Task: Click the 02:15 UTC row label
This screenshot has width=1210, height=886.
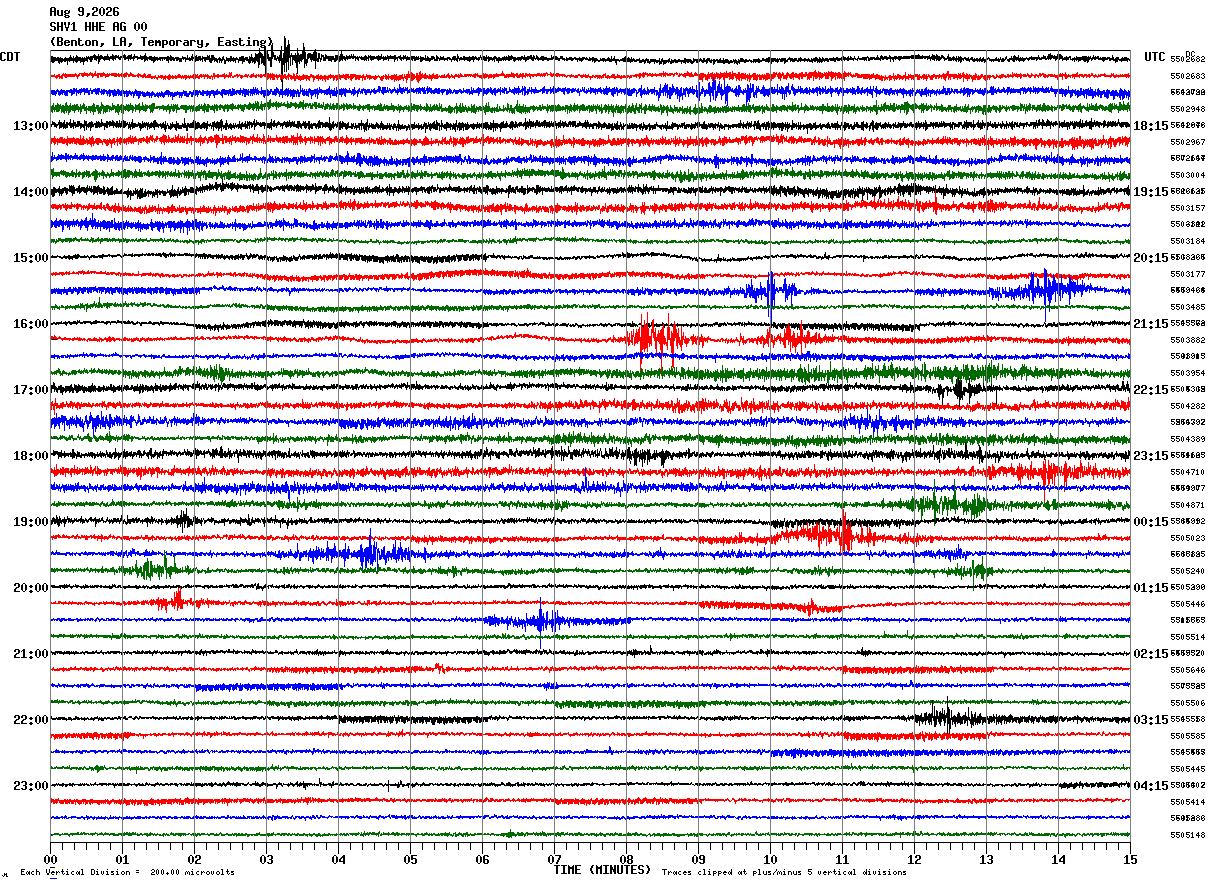Action: point(1151,653)
